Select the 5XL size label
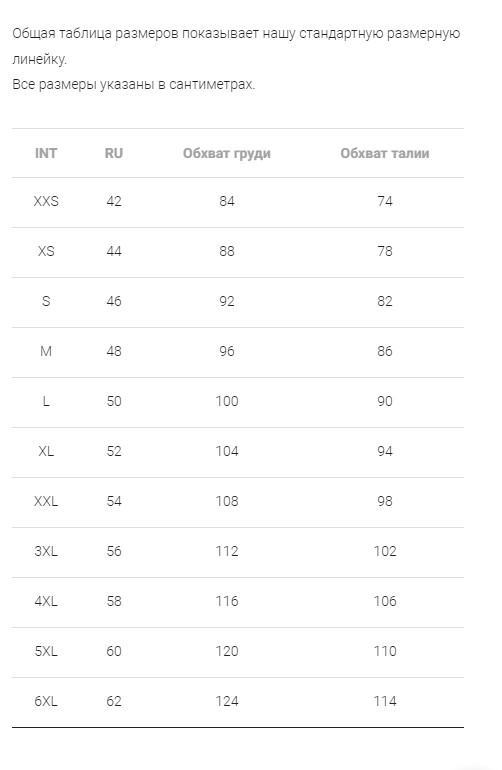This screenshot has width=502, height=770. point(46,651)
